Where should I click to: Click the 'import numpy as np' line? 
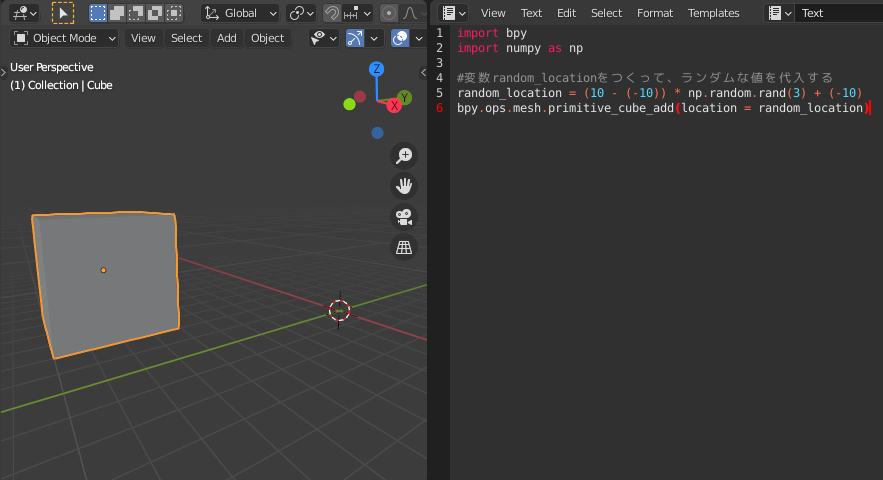coord(520,48)
